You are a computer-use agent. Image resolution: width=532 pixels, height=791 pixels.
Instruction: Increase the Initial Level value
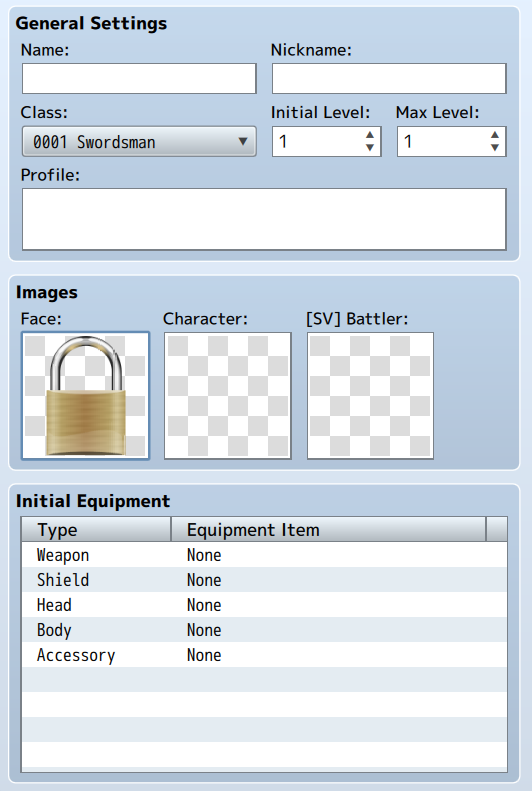(370, 135)
